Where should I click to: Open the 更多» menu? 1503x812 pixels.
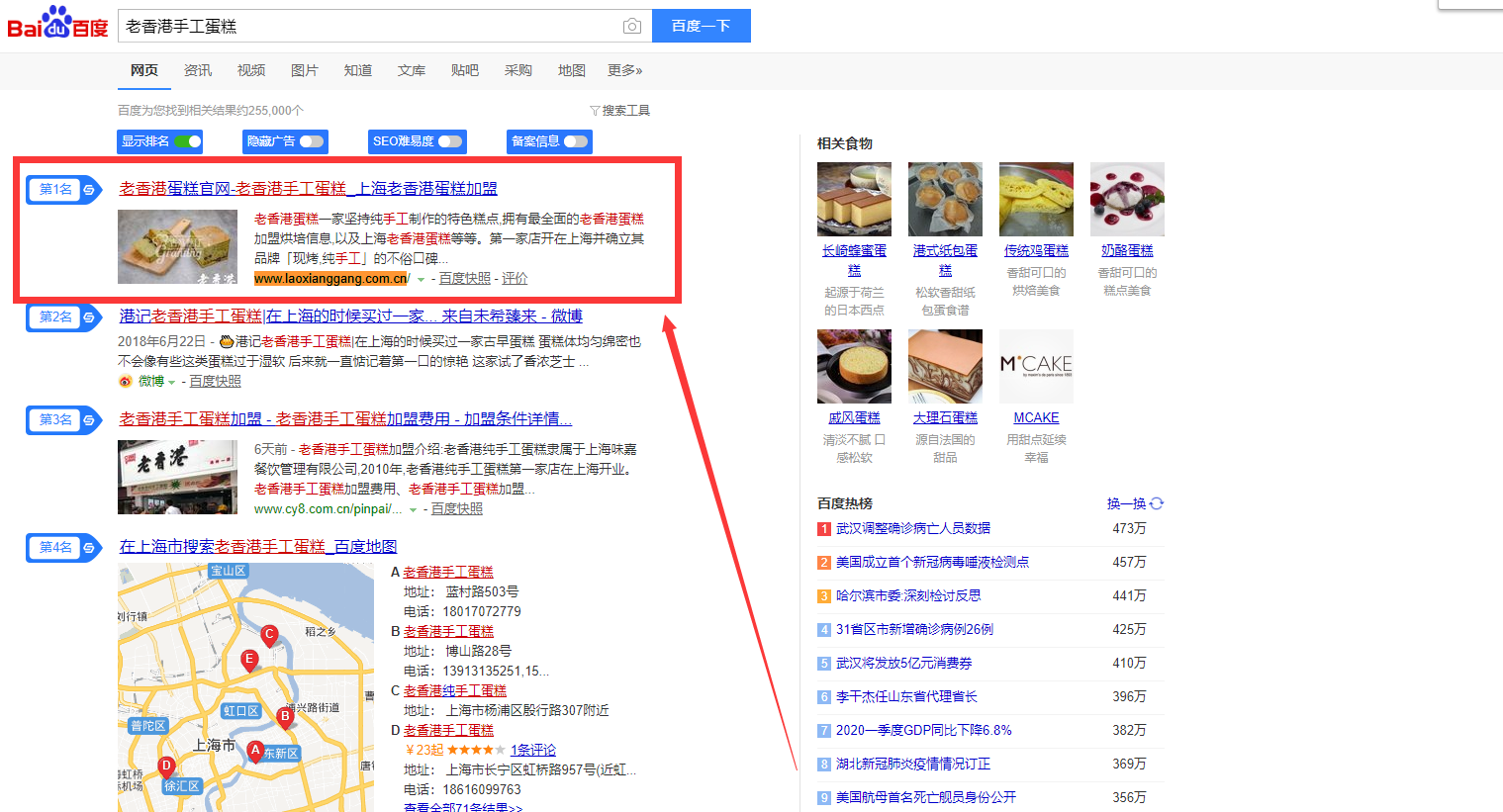(x=625, y=70)
